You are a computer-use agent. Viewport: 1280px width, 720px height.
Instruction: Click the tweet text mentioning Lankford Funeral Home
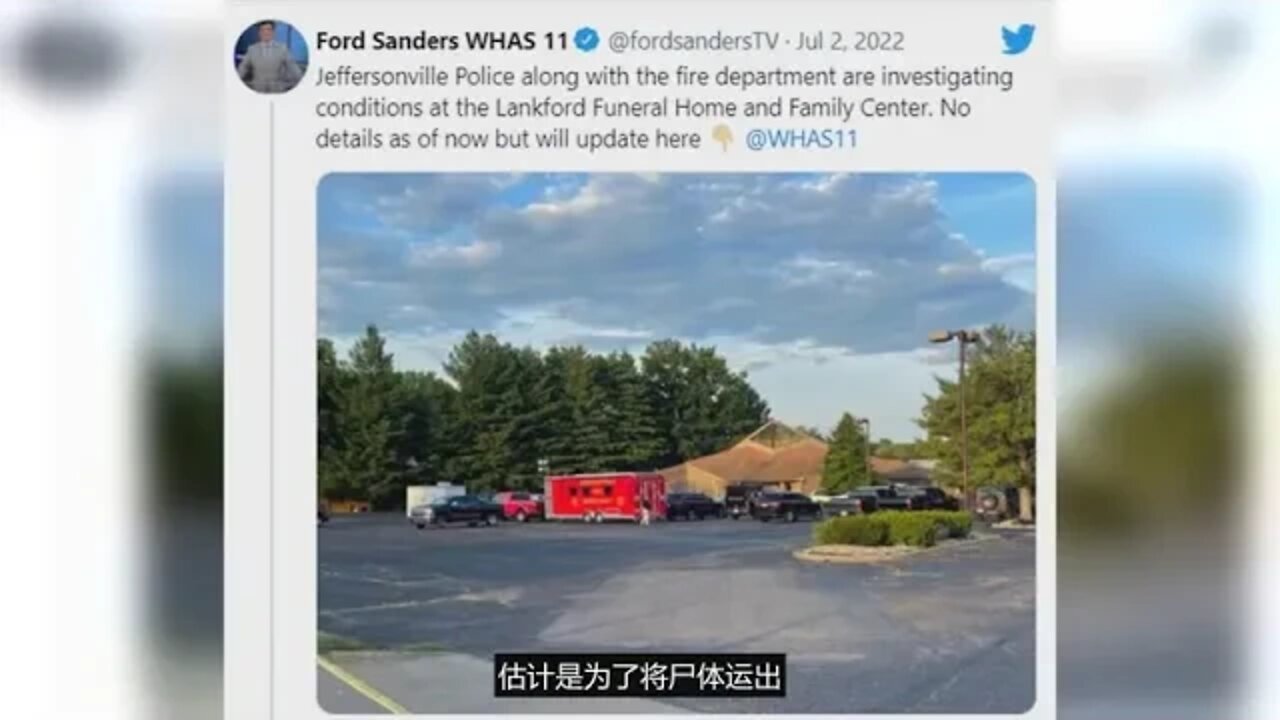coord(664,108)
